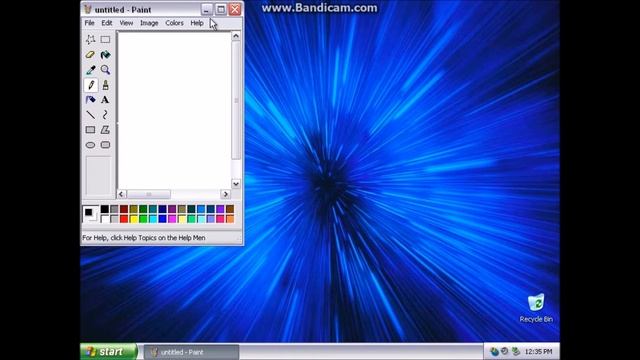Click the canvas scroll up arrow
The image size is (640, 360).
236,36
